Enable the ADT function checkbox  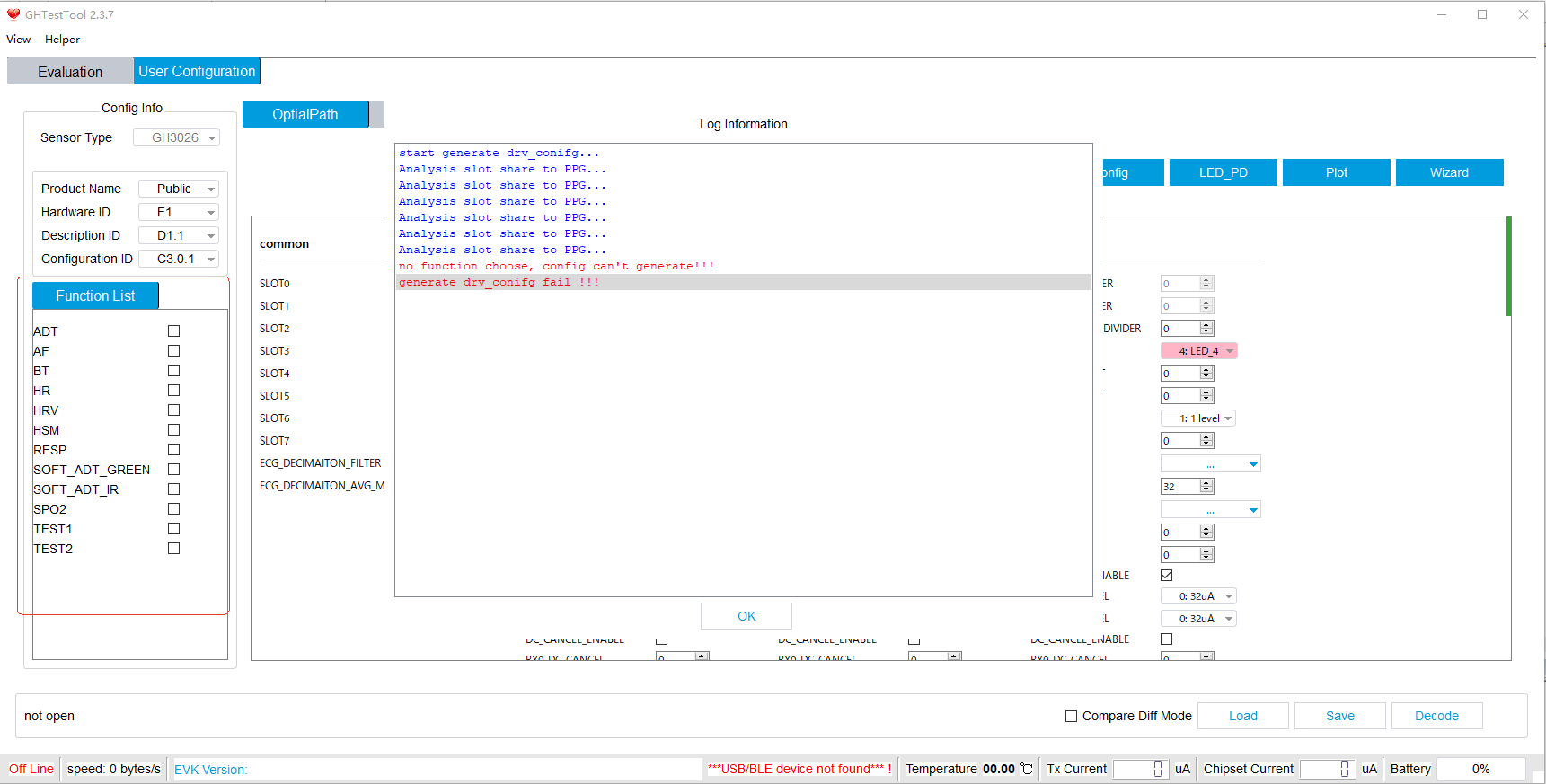pos(173,331)
